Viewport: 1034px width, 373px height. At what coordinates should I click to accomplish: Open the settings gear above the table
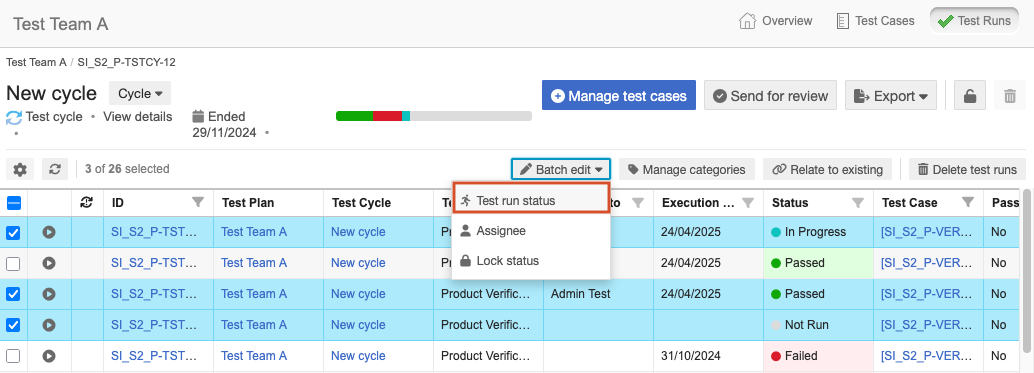(20, 169)
